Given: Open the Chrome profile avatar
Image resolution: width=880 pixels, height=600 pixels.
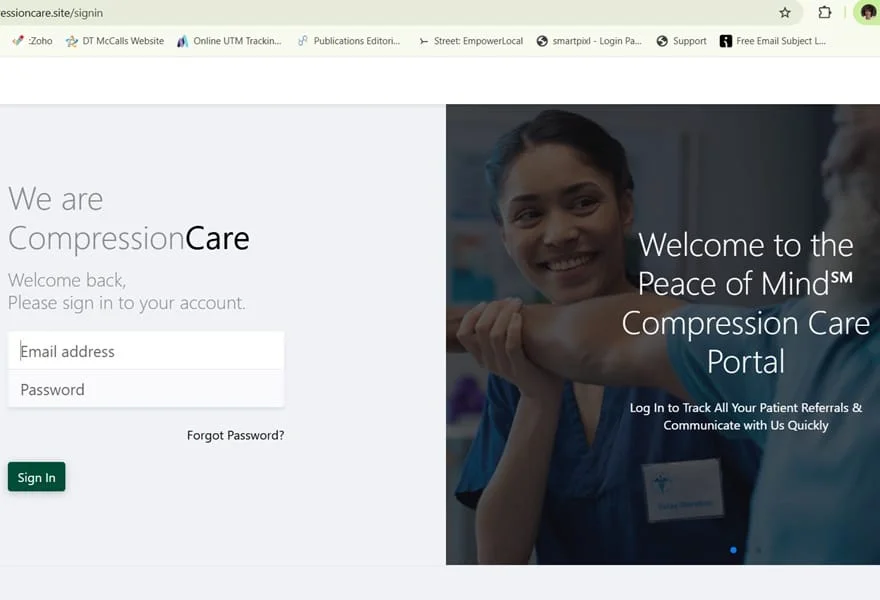Looking at the screenshot, I should coord(868,12).
